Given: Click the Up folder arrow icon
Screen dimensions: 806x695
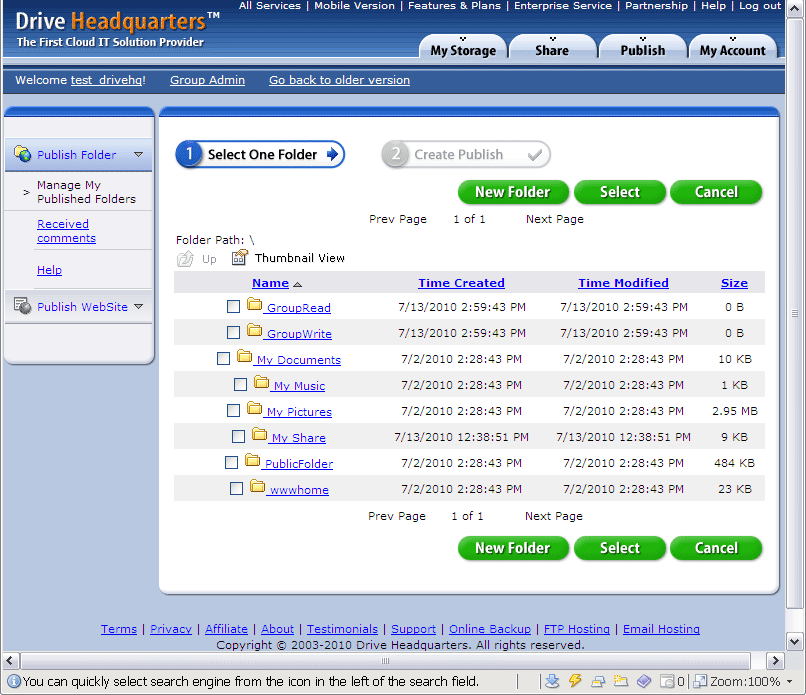Looking at the screenshot, I should (185, 259).
